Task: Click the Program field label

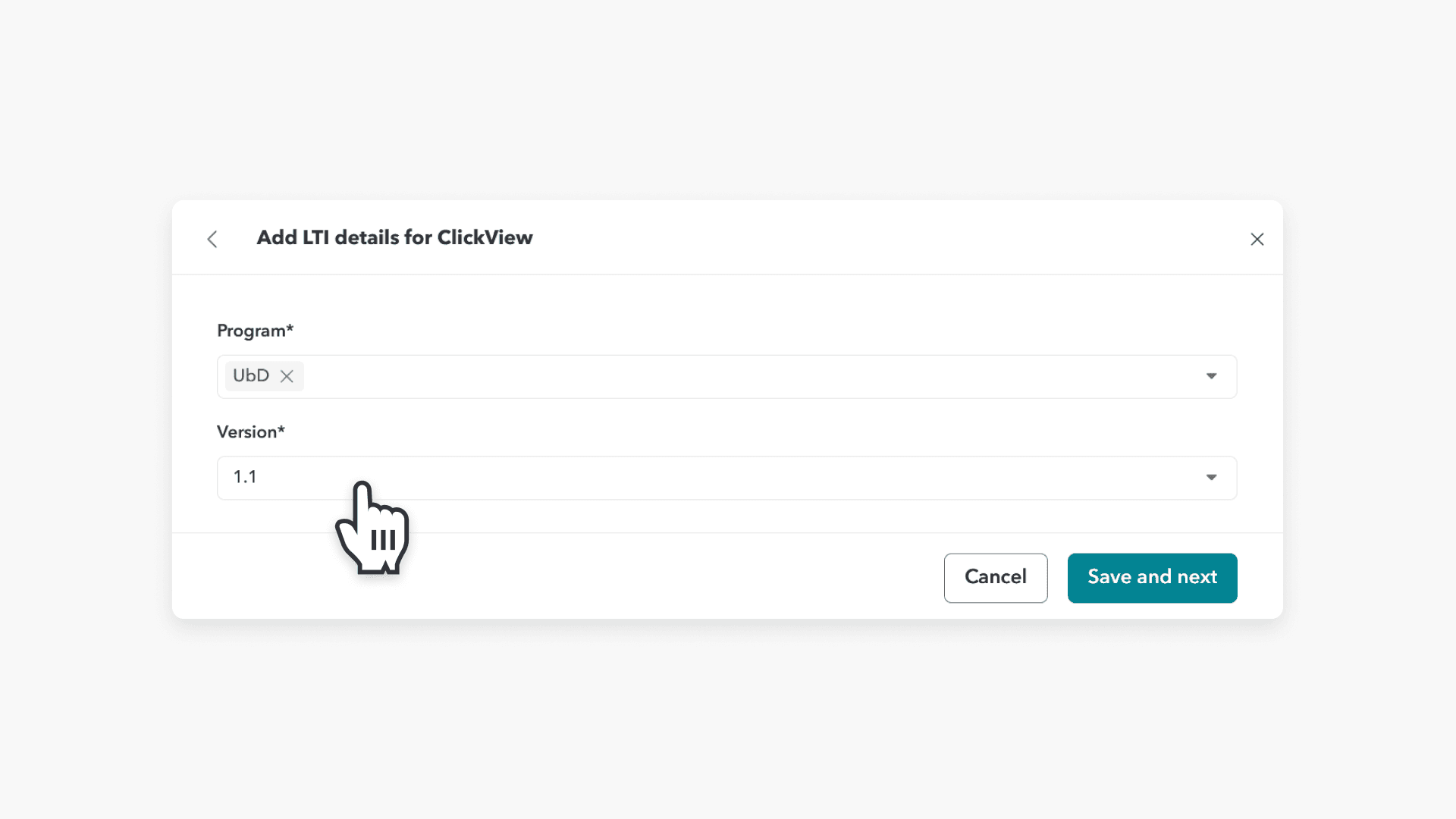Action: pos(250,331)
